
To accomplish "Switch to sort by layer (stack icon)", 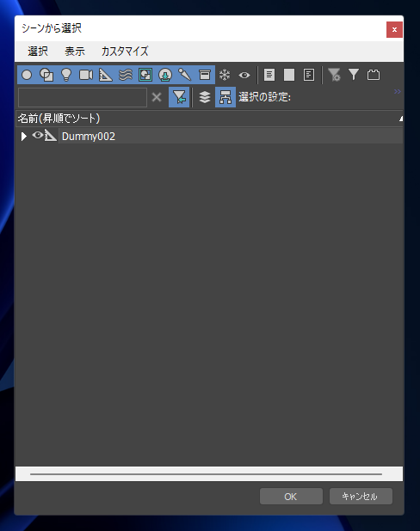I will tap(205, 98).
